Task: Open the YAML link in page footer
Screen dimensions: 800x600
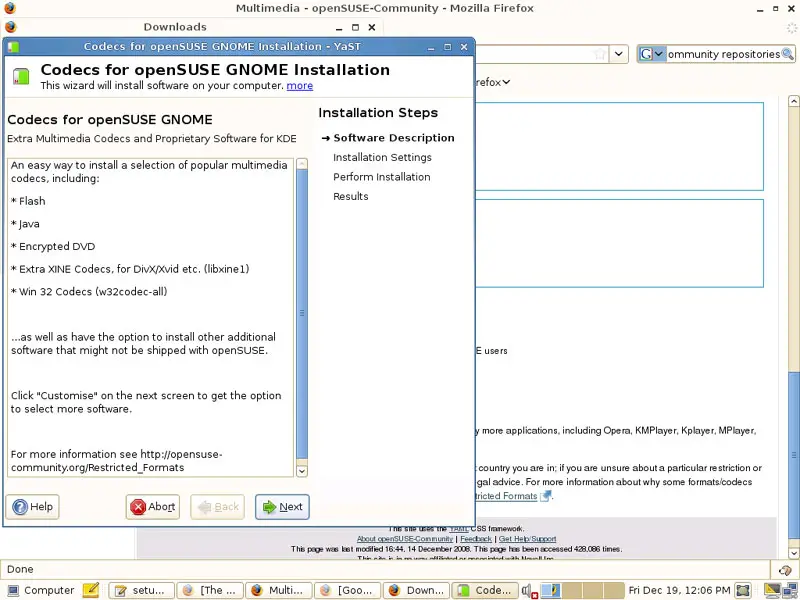Action: (x=459, y=529)
